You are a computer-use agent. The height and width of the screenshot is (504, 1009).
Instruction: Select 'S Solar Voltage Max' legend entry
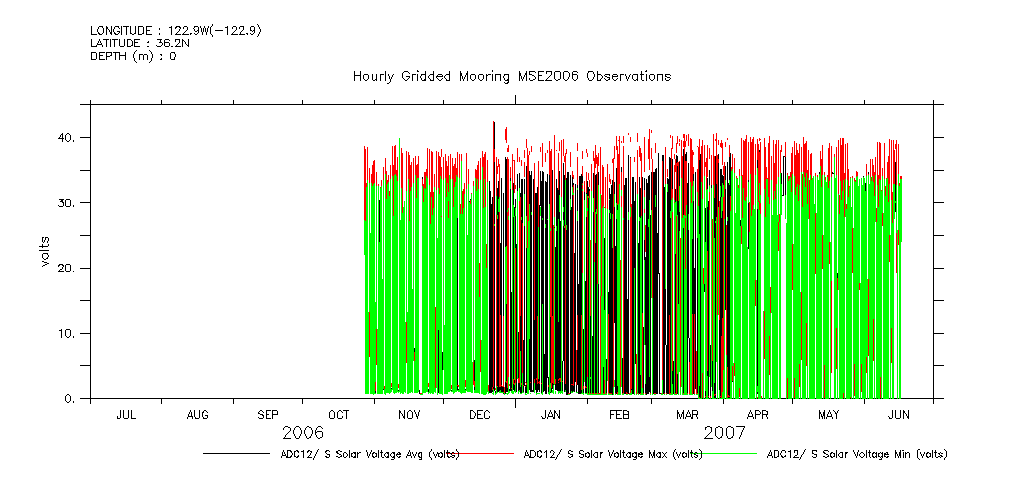tap(612, 454)
